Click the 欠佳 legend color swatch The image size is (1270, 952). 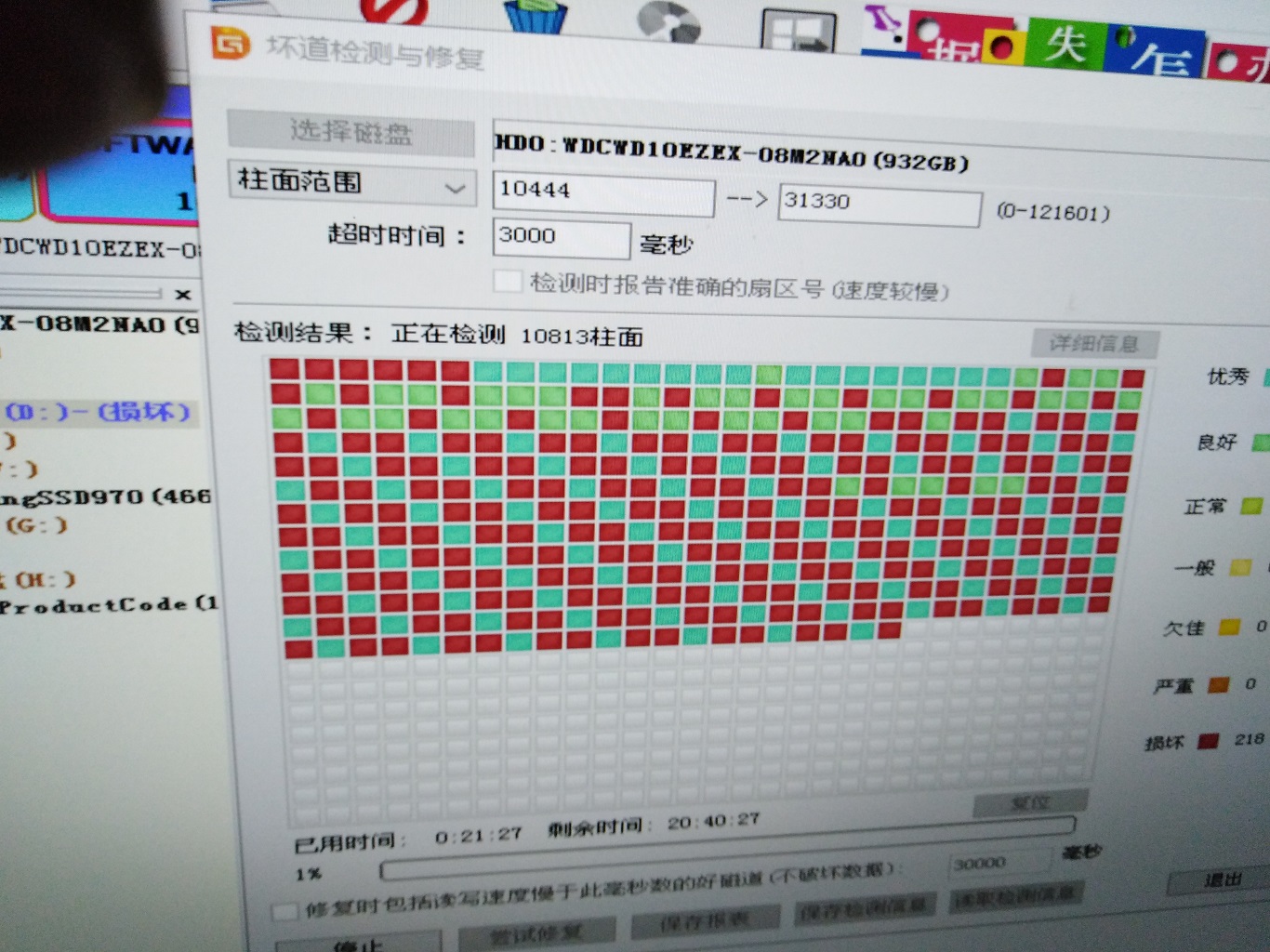[1229, 628]
